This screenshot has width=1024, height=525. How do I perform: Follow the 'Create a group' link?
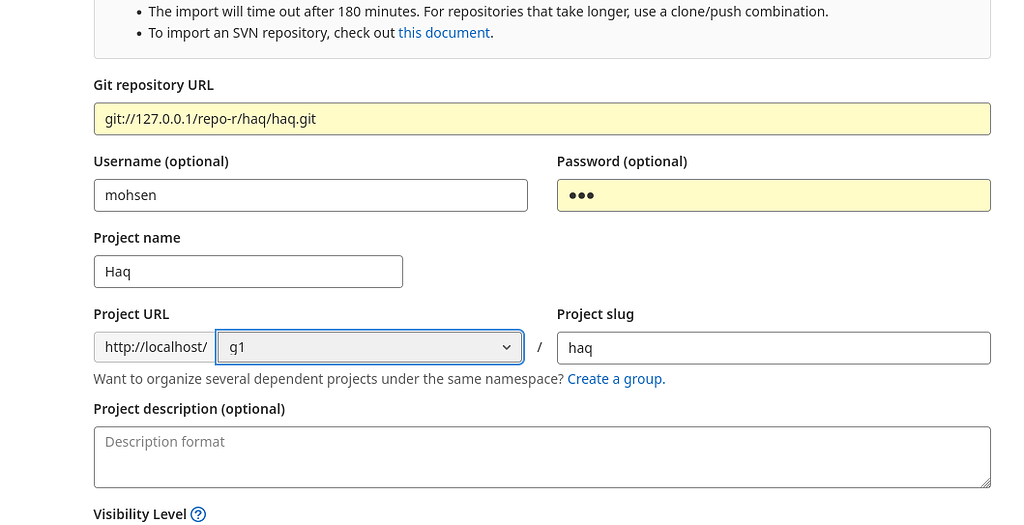(615, 379)
